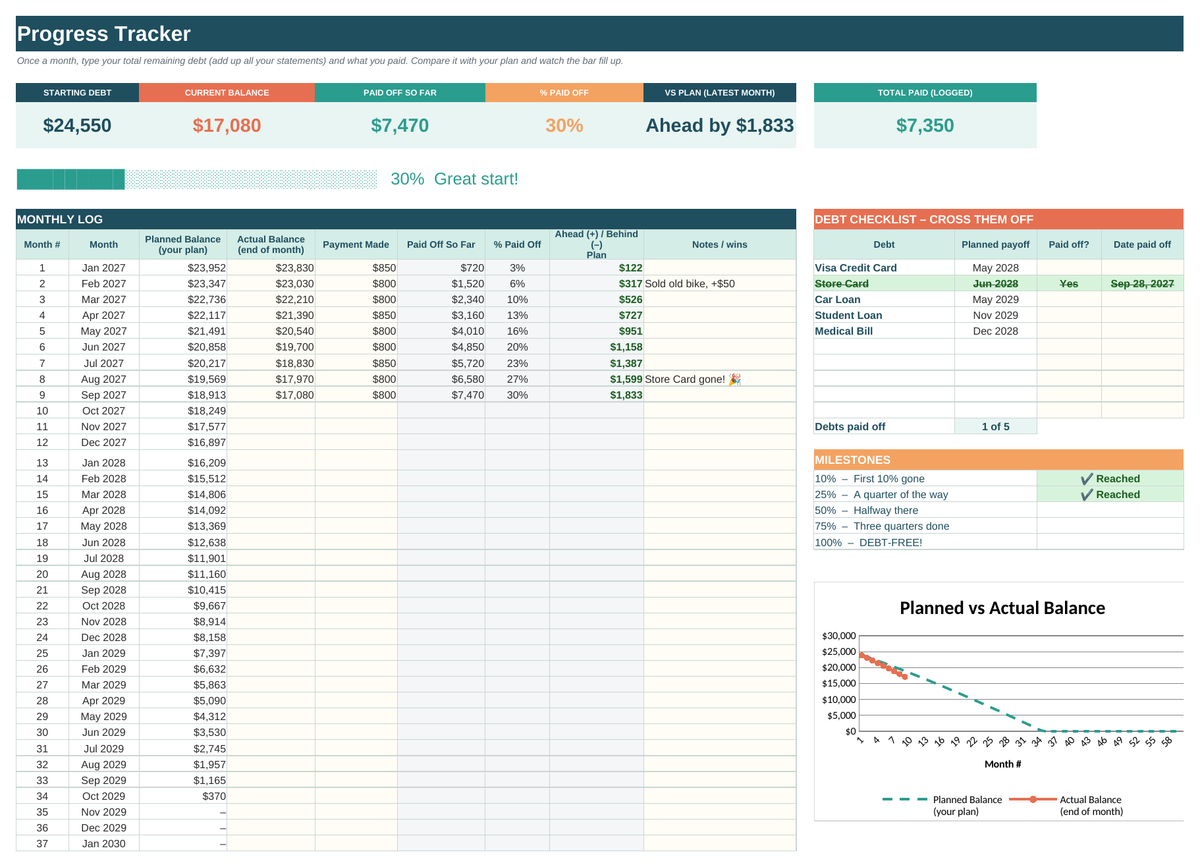Click the 'Store Card gone!' note cell

720,379
